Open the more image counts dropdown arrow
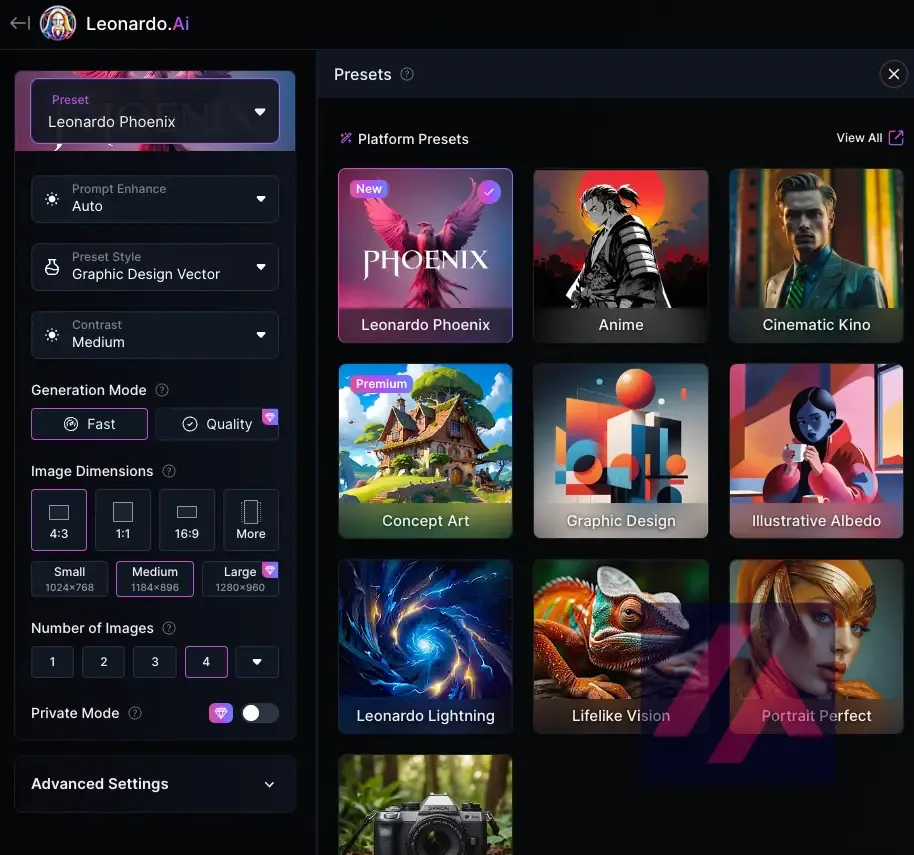Image resolution: width=914 pixels, height=855 pixels. [257, 662]
